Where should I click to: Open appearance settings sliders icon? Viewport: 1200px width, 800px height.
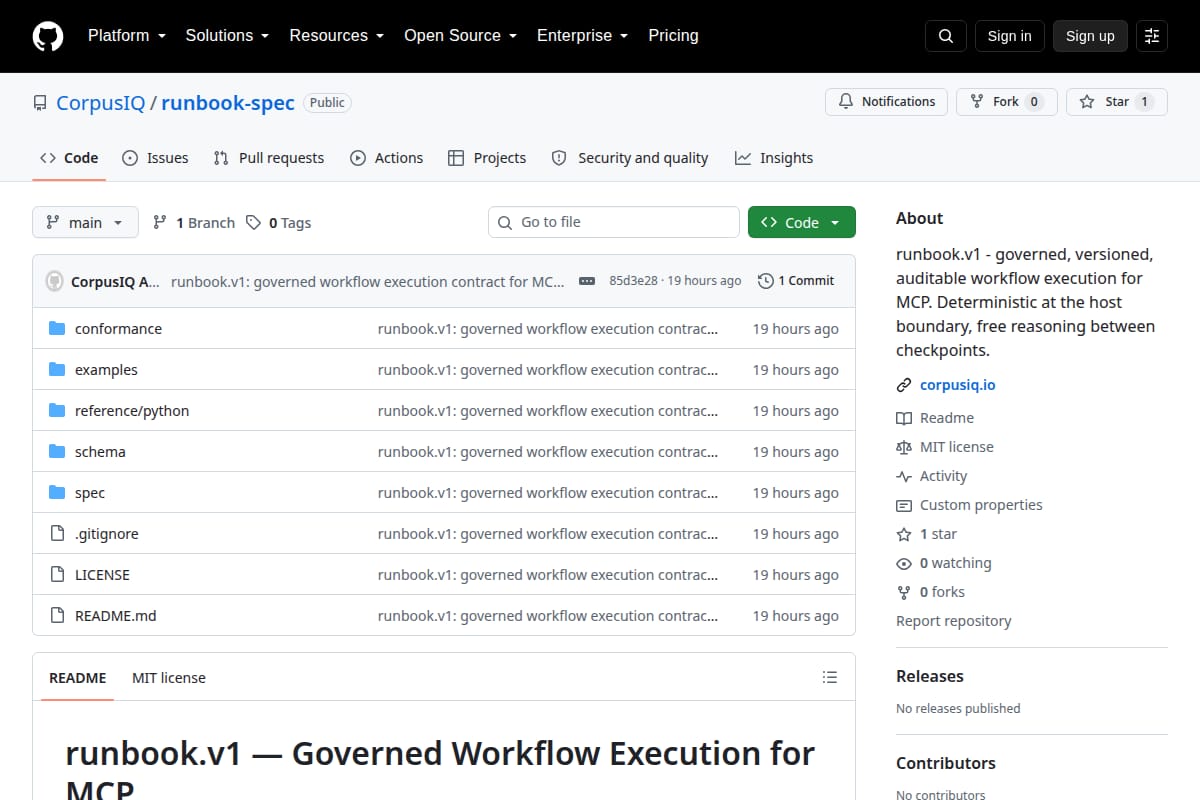pos(1152,36)
